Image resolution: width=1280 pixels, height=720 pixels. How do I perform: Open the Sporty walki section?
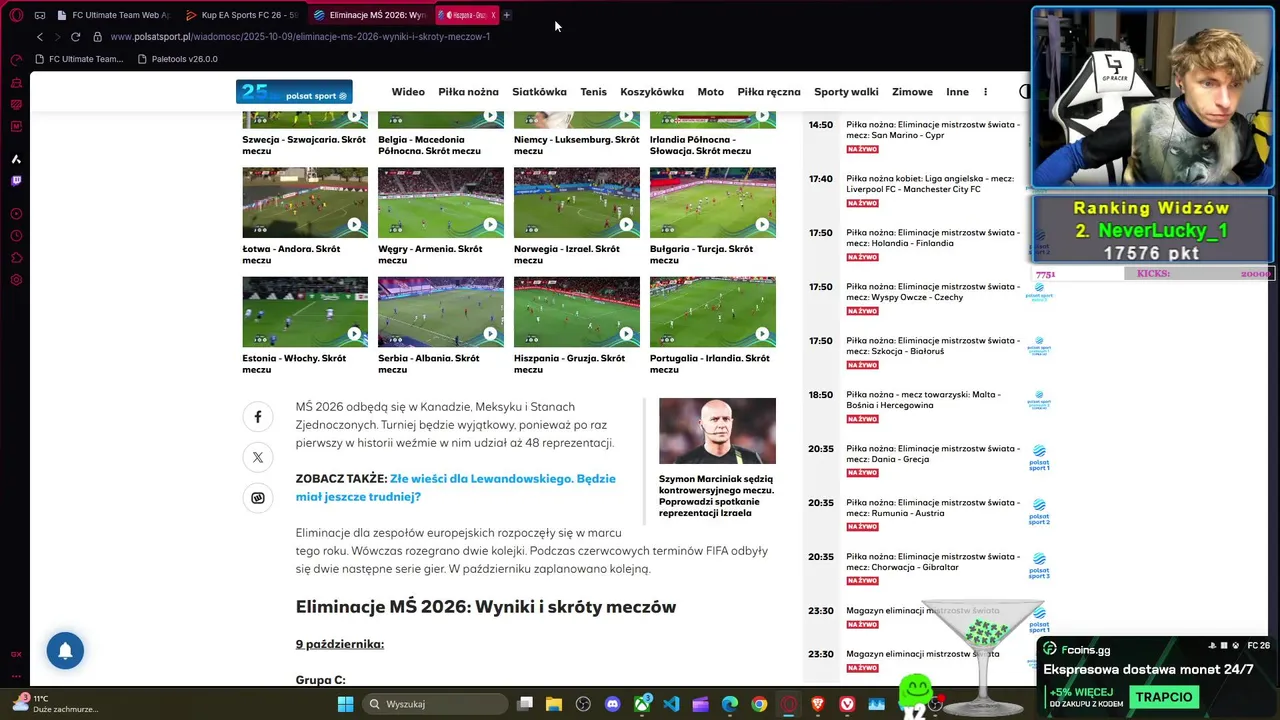coord(846,92)
